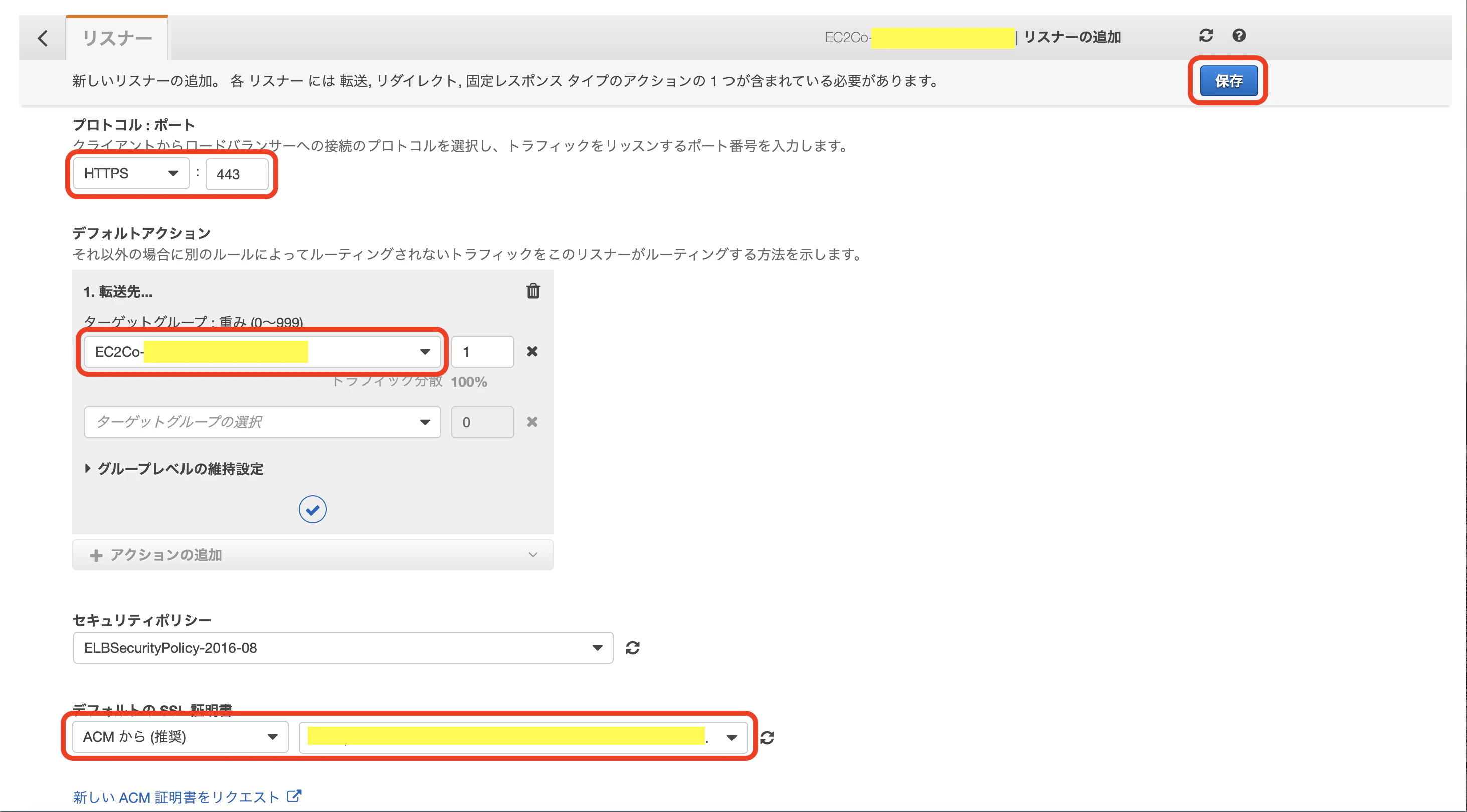The height and width of the screenshot is (812, 1467).
Task: Click the セキュリティポリシー heading
Action: click(142, 620)
